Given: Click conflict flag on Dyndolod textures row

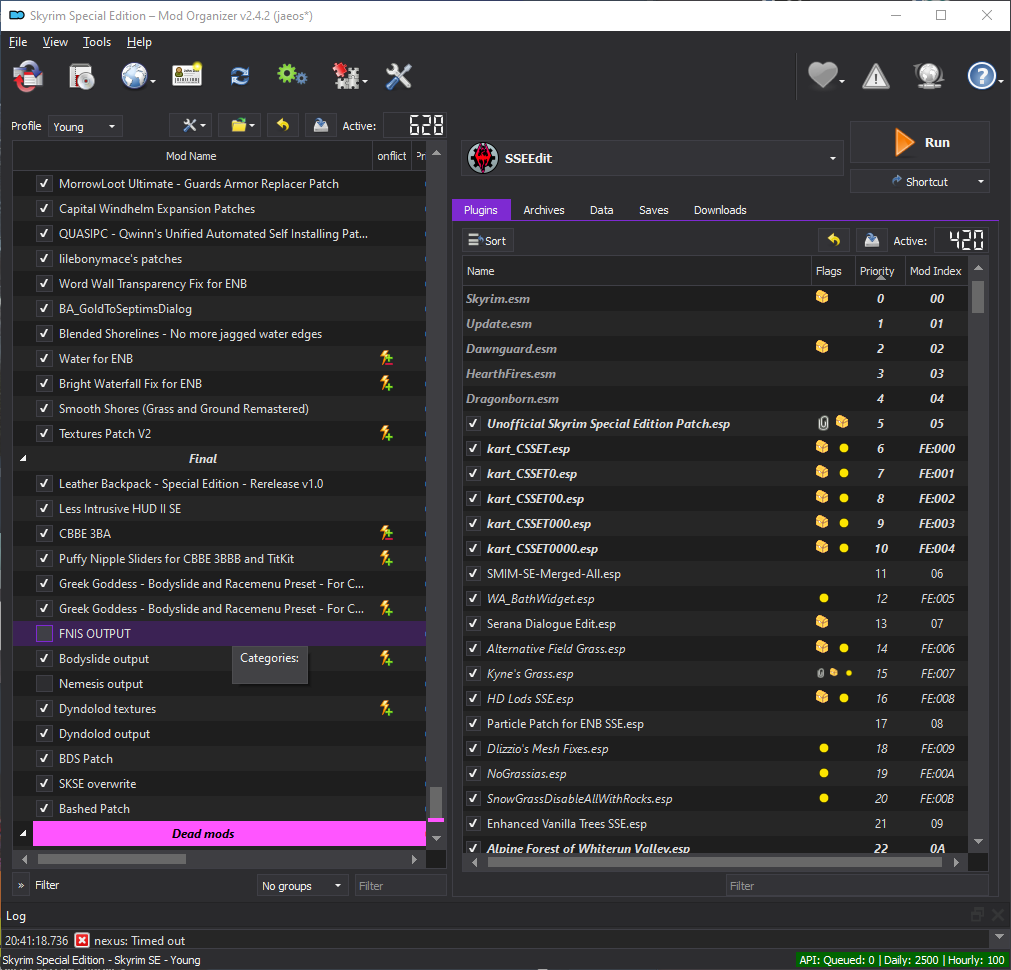Looking at the screenshot, I should pyautogui.click(x=386, y=708).
